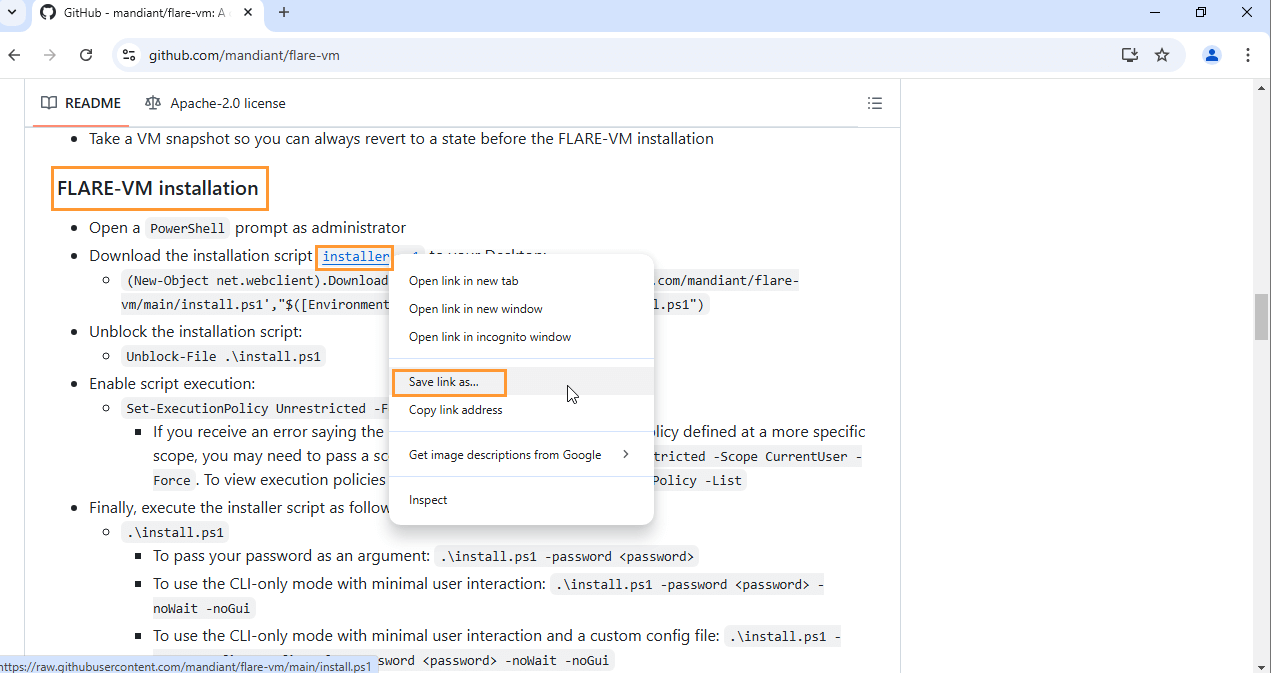Open the tab search dropdown chevron
1271x673 pixels.
click(x=11, y=12)
